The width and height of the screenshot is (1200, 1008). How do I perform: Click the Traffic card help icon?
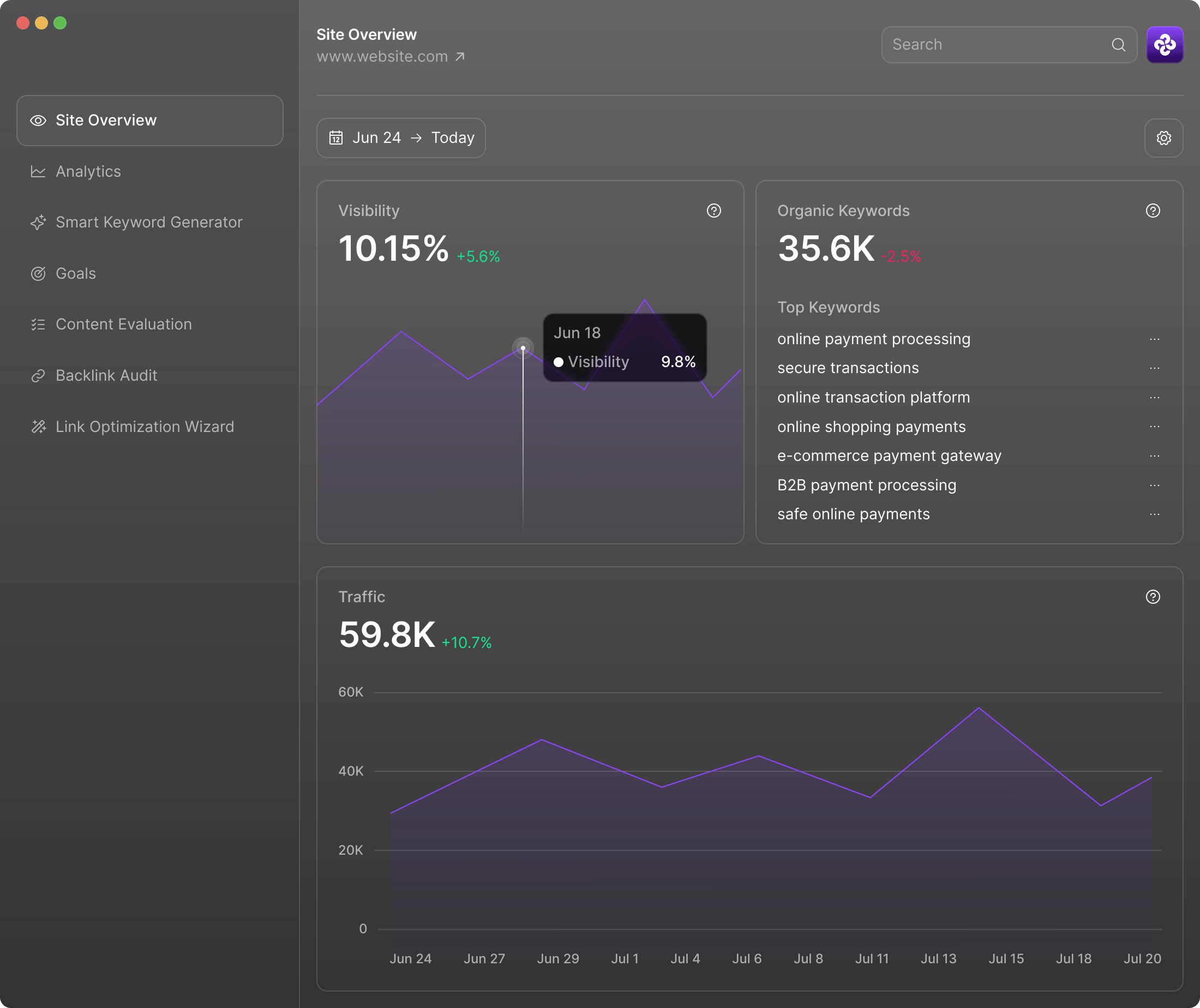tap(1153, 597)
